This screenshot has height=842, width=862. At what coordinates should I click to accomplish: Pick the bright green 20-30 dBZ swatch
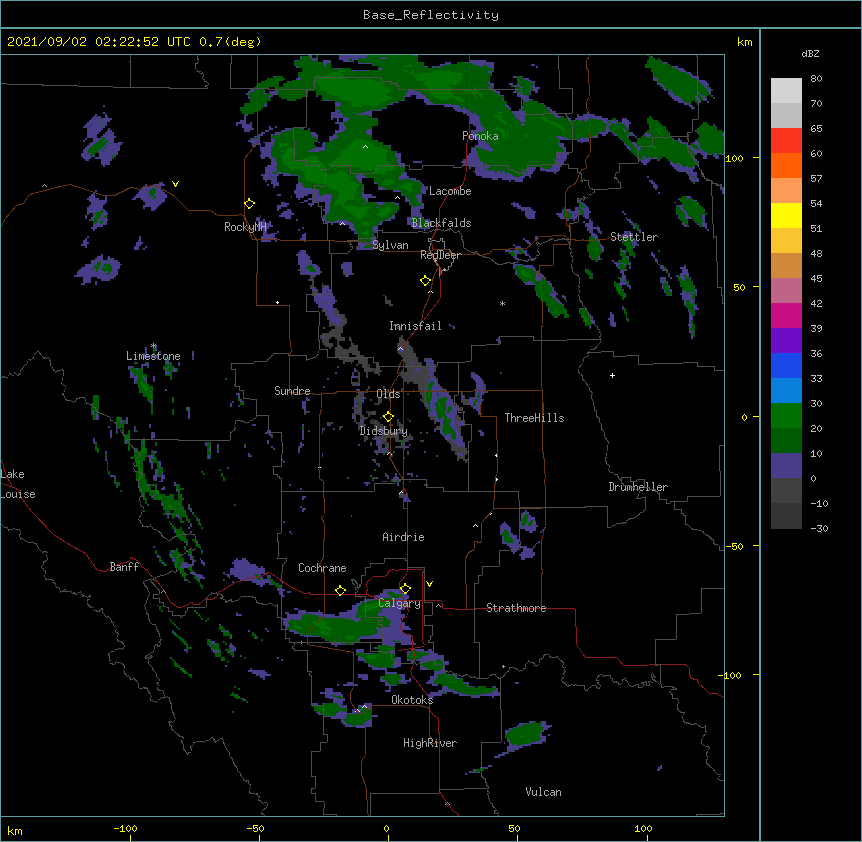click(x=786, y=416)
